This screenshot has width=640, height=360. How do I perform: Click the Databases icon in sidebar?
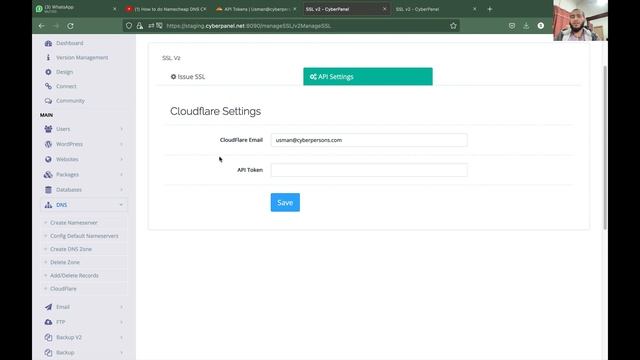pyautogui.click(x=48, y=190)
